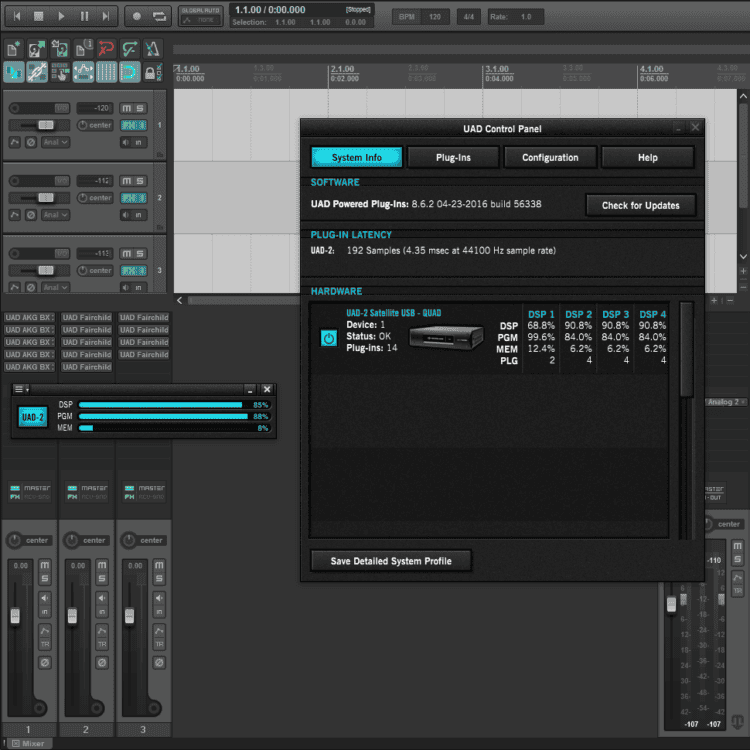Click the mixer channel 1 volume fader
This screenshot has width=750, height=750.
15,616
